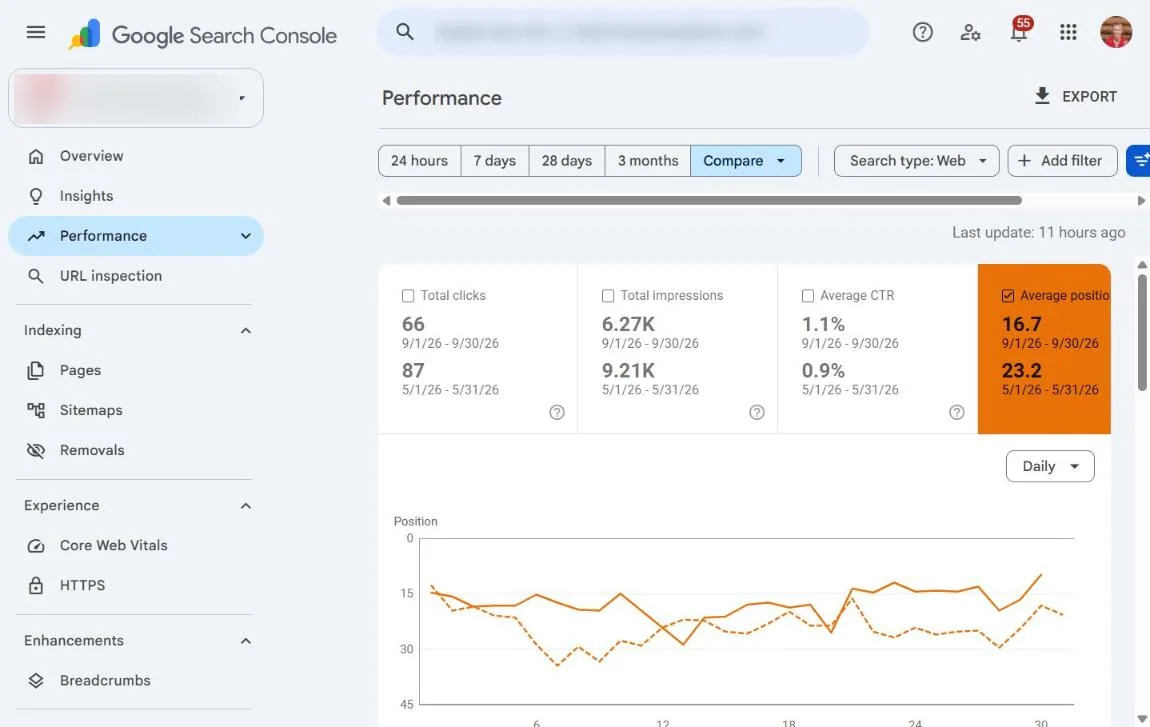The height and width of the screenshot is (727, 1150).
Task: Click the Breadcrumbs layers icon
Action: point(36,681)
